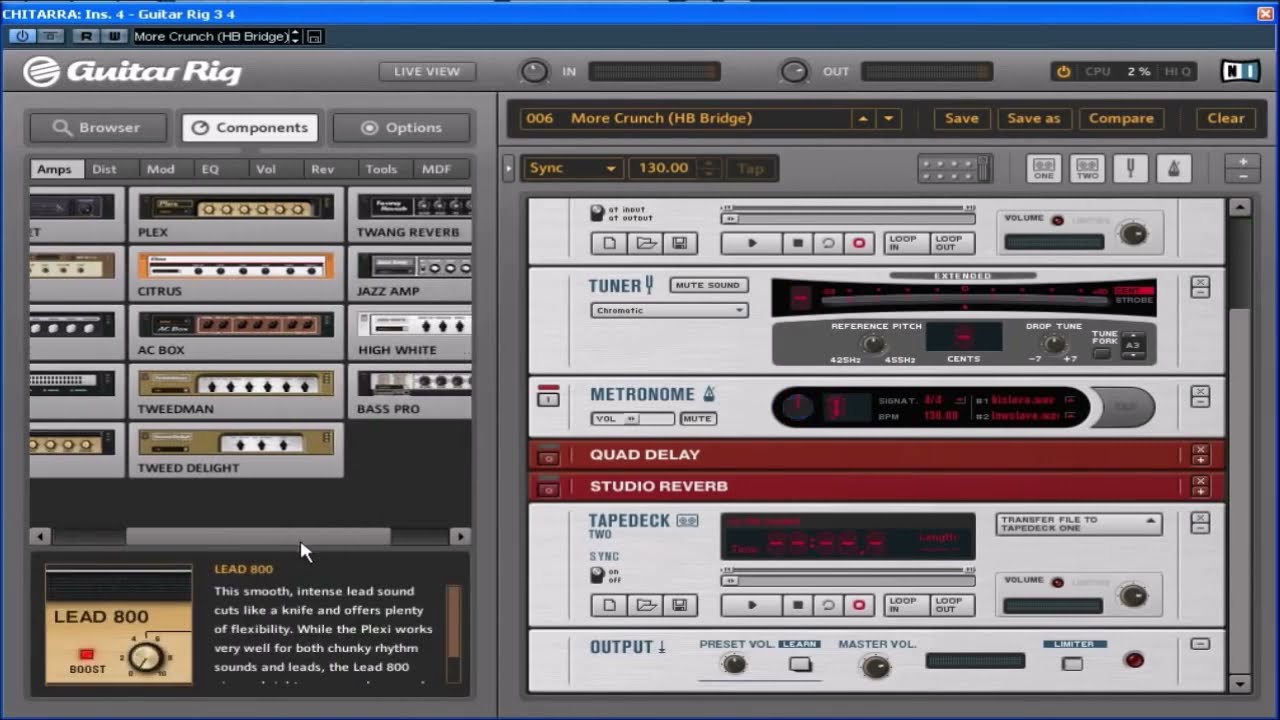The height and width of the screenshot is (720, 1280).
Task: Select the Tweed Delight amp component
Action: (236, 450)
